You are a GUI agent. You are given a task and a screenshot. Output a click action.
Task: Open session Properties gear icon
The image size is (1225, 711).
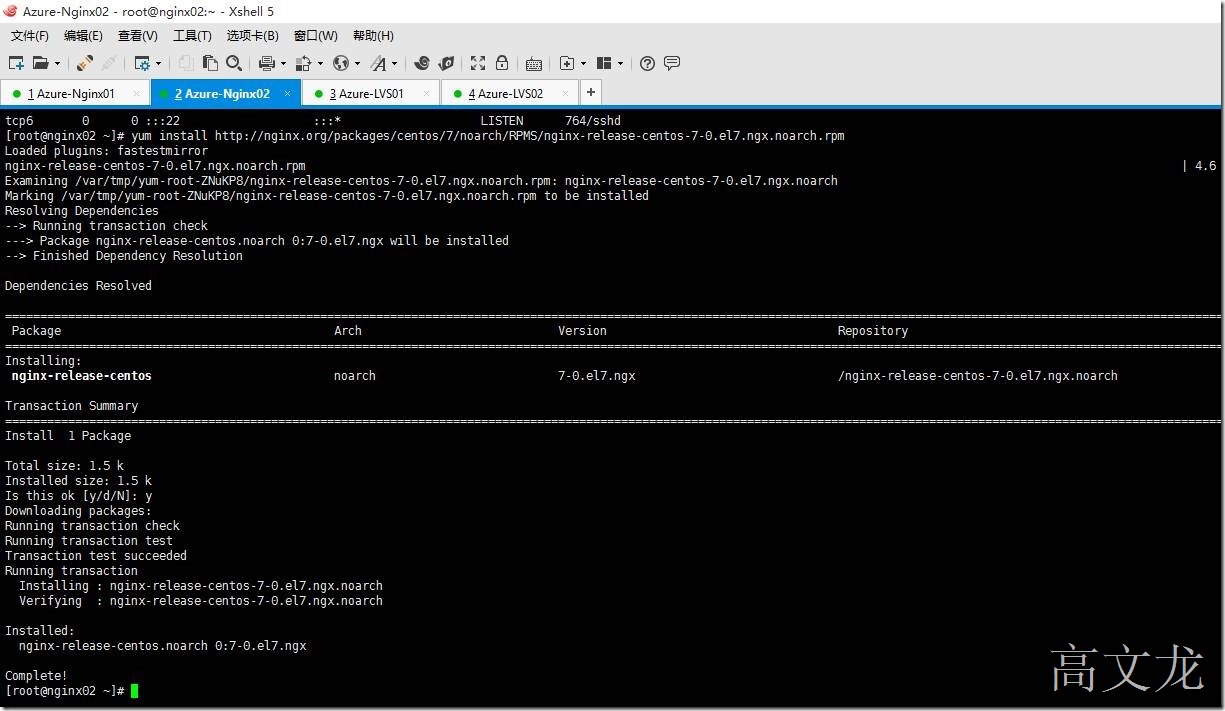[x=142, y=63]
